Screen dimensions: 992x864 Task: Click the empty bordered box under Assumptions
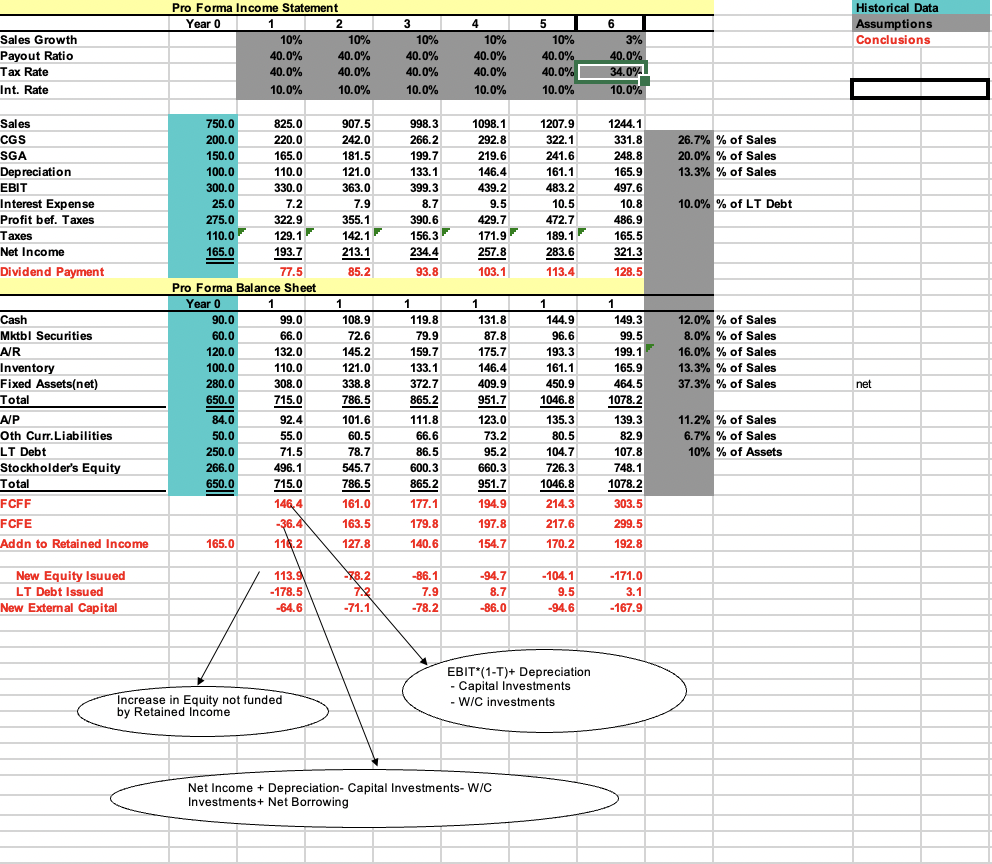click(x=918, y=90)
